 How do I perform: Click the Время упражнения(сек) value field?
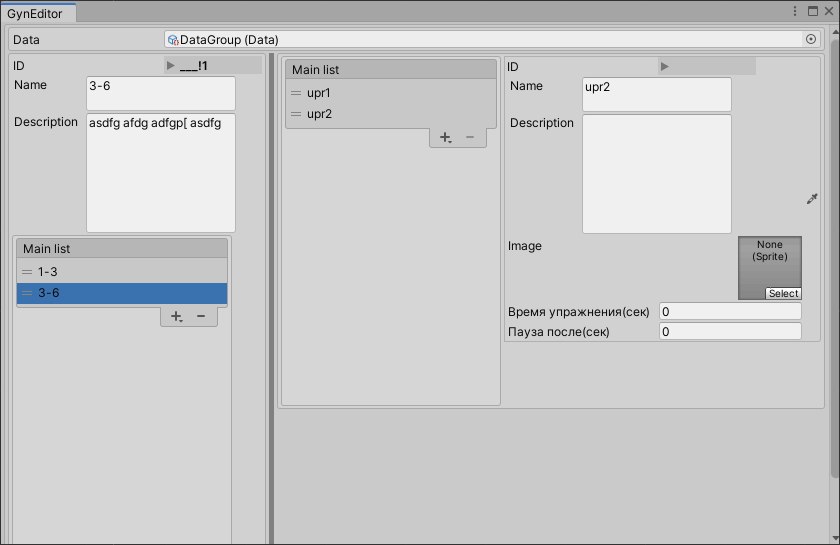click(730, 311)
